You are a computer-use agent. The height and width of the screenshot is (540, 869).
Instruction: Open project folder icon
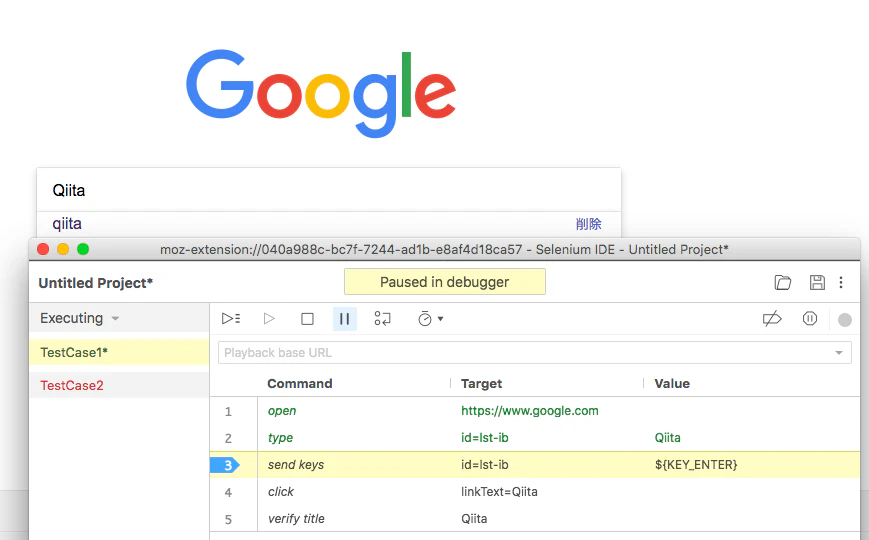pos(783,282)
